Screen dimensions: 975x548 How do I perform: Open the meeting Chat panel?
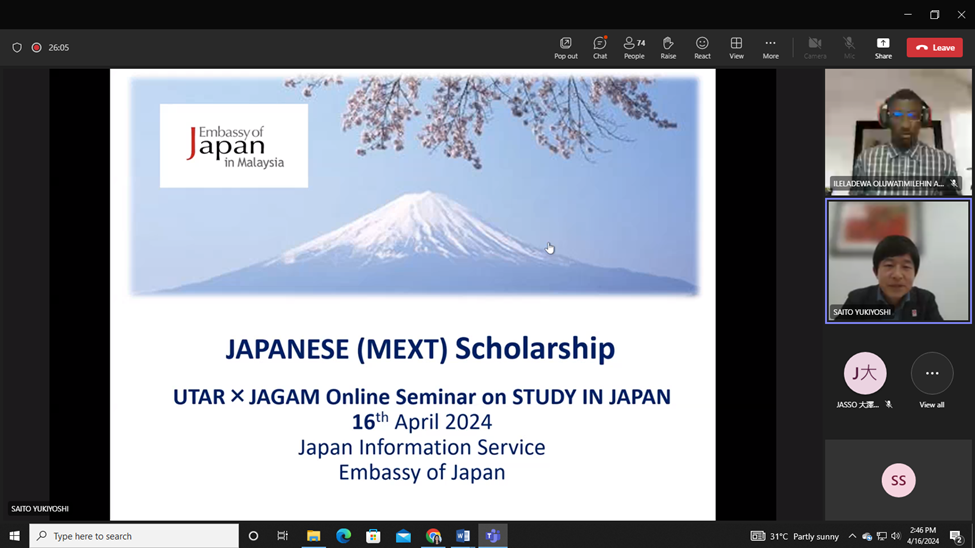click(599, 48)
